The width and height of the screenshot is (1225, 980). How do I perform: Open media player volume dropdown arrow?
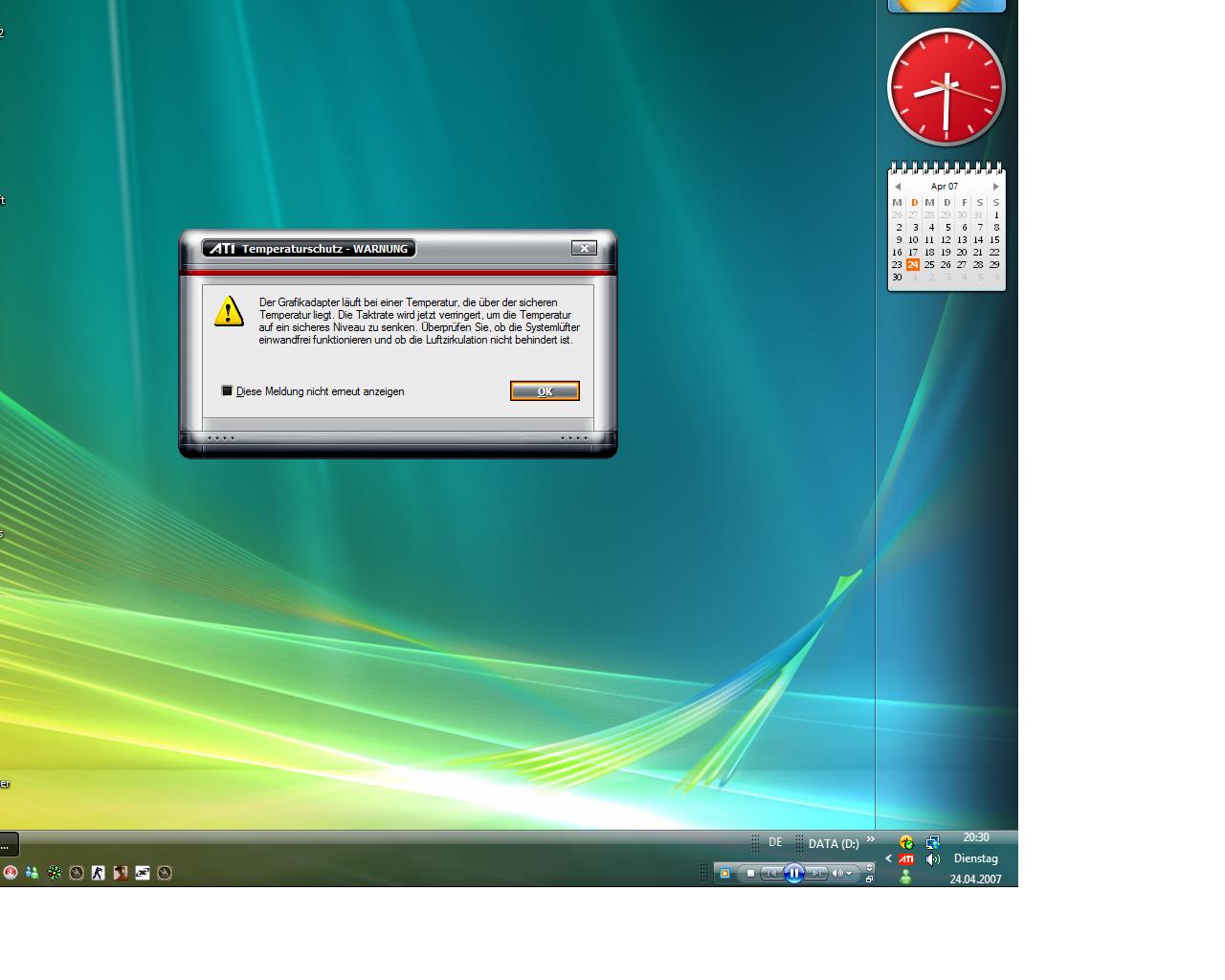848,873
